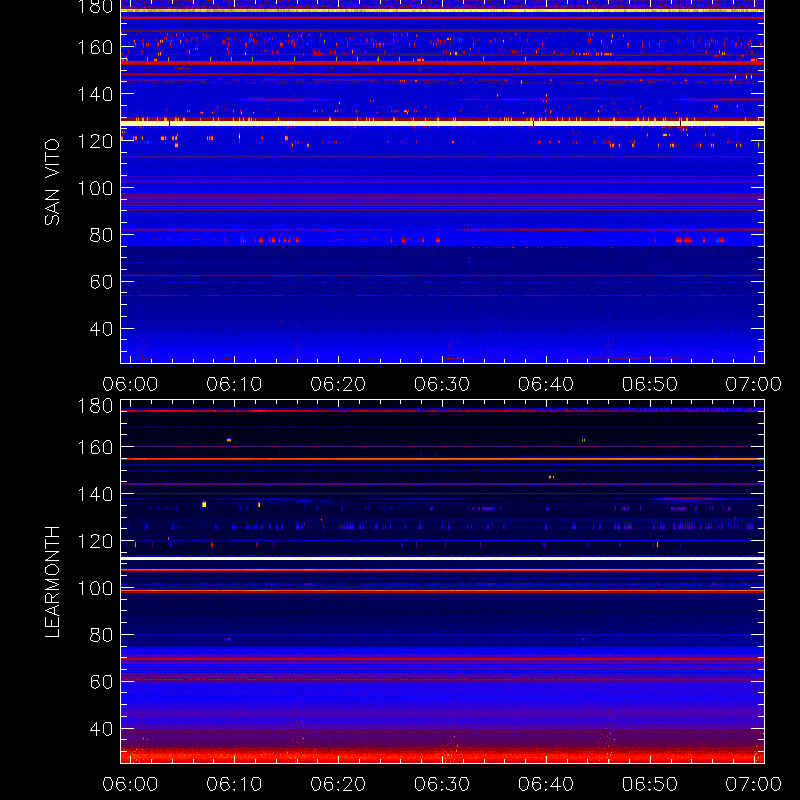Select the 160 frequency tick on San Vito plot
The width and height of the screenshot is (800, 800).
coord(95,47)
